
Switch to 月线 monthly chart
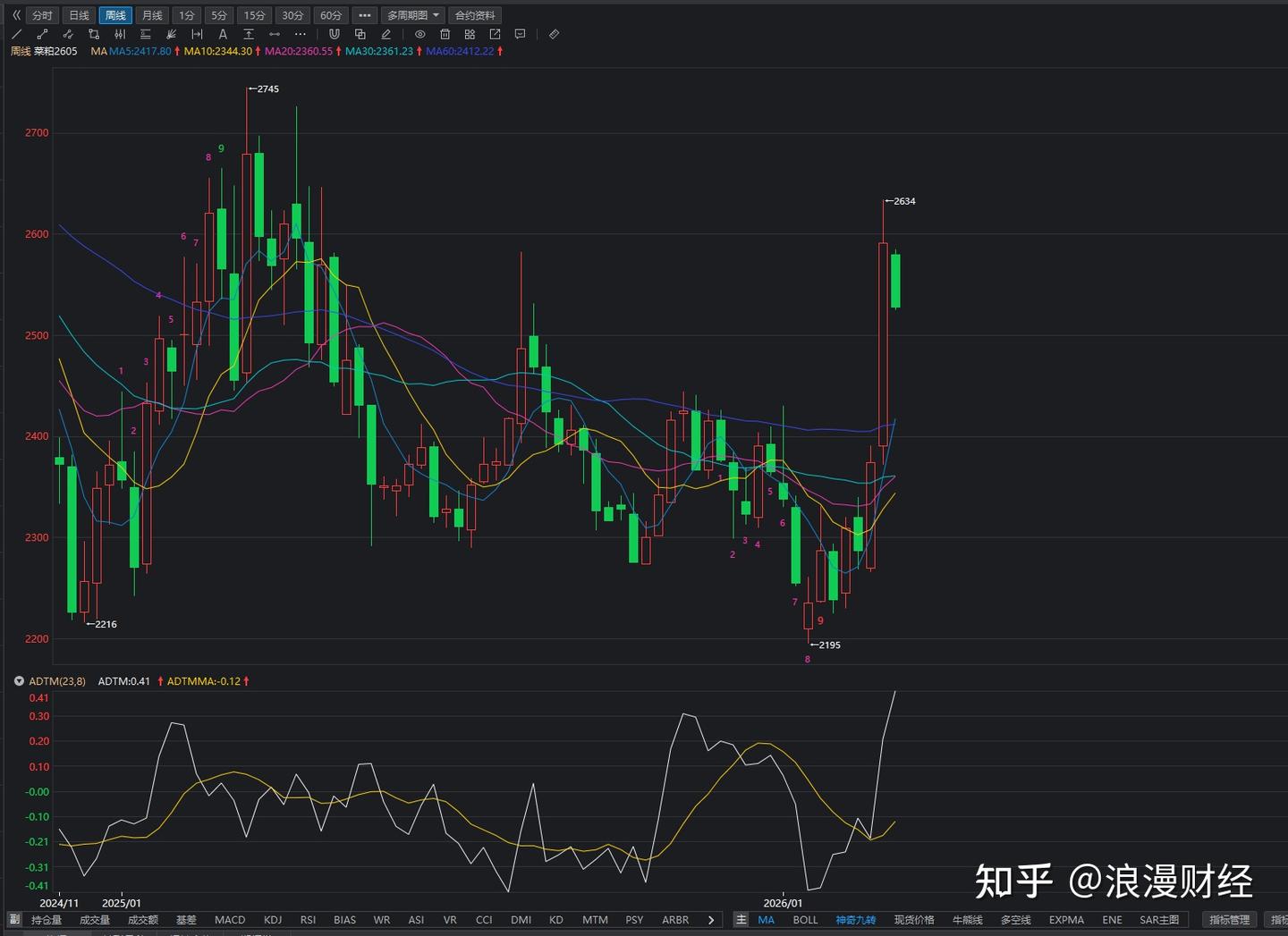click(153, 15)
